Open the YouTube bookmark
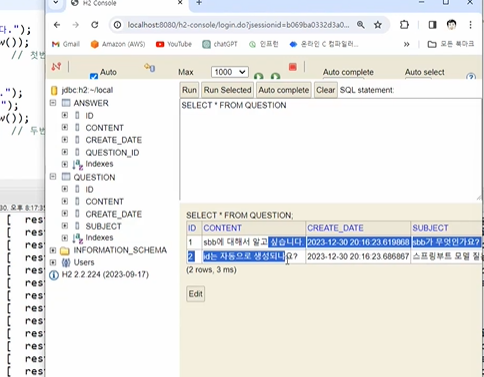Image resolution: width=484 pixels, height=377 pixels. coord(174,44)
